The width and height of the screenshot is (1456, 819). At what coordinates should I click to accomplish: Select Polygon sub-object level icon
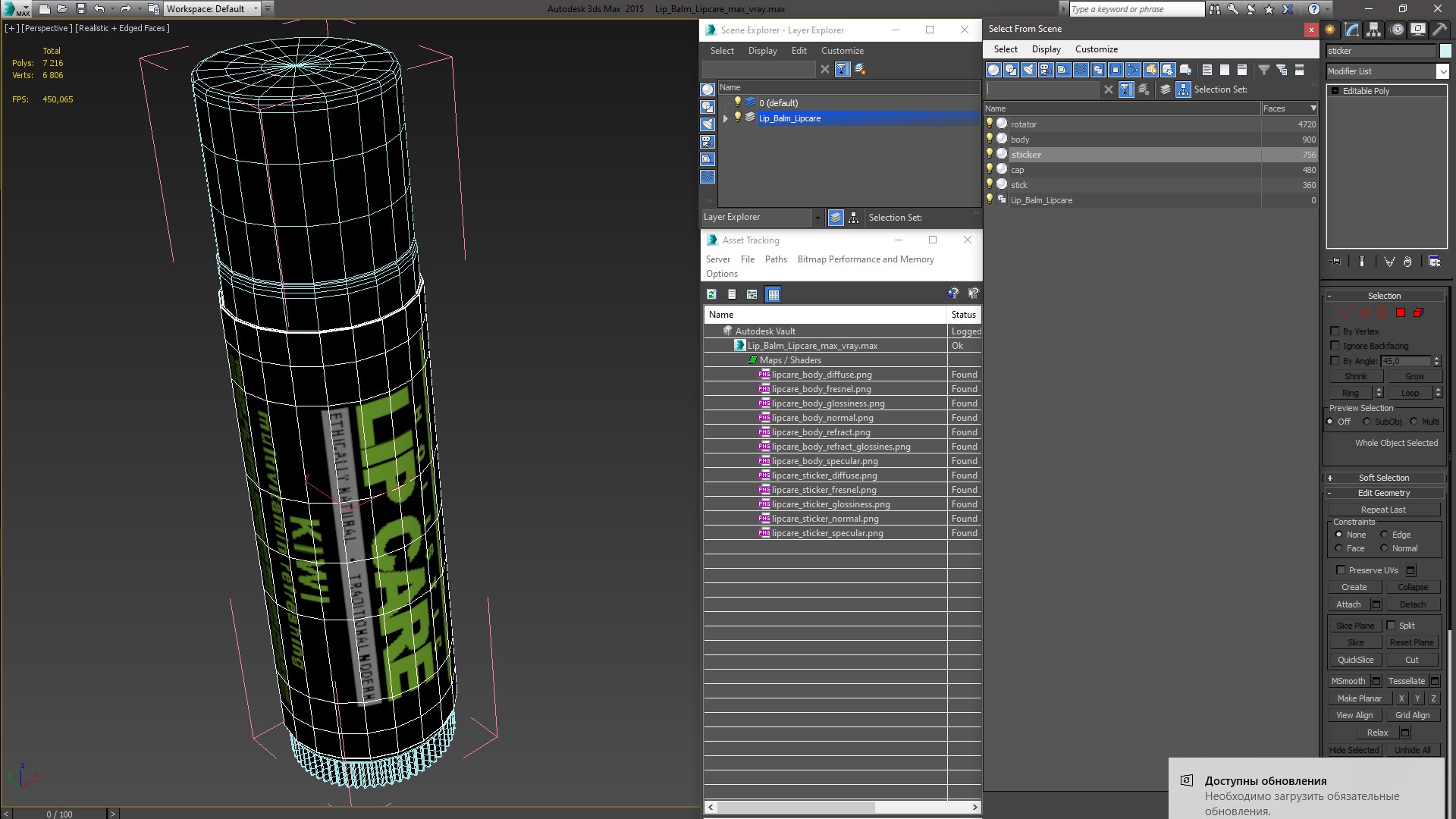1401,312
